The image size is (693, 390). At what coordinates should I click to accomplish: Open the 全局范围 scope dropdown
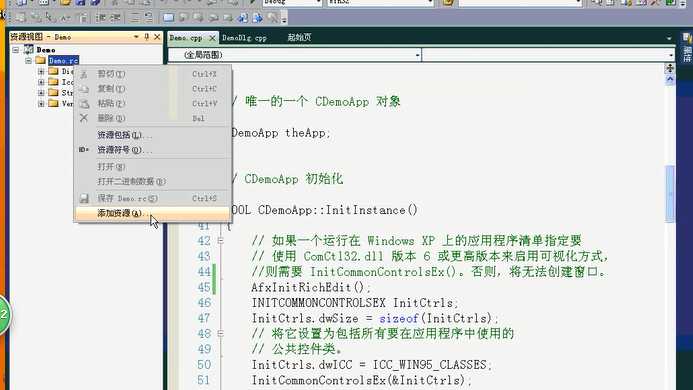417,55
